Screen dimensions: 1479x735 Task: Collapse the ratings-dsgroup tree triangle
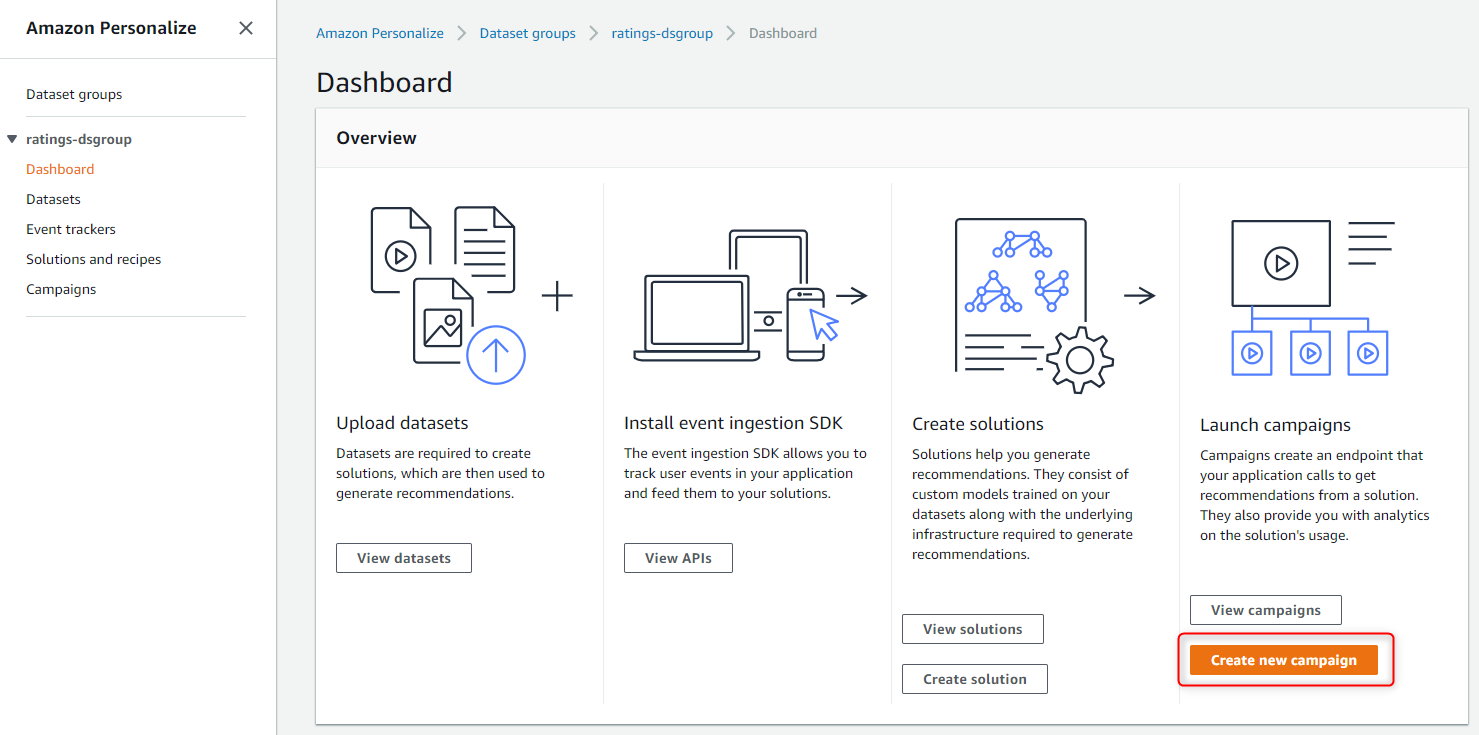[x=12, y=139]
